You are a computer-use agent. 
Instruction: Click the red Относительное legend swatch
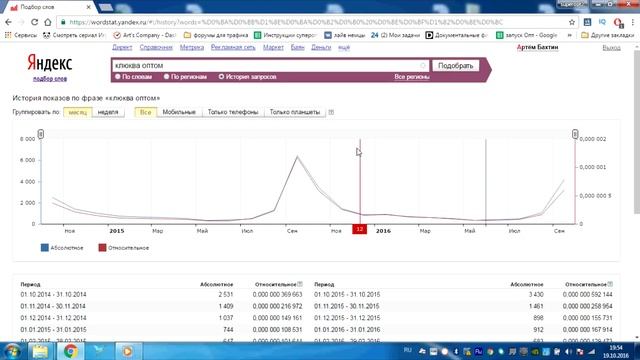102,248
